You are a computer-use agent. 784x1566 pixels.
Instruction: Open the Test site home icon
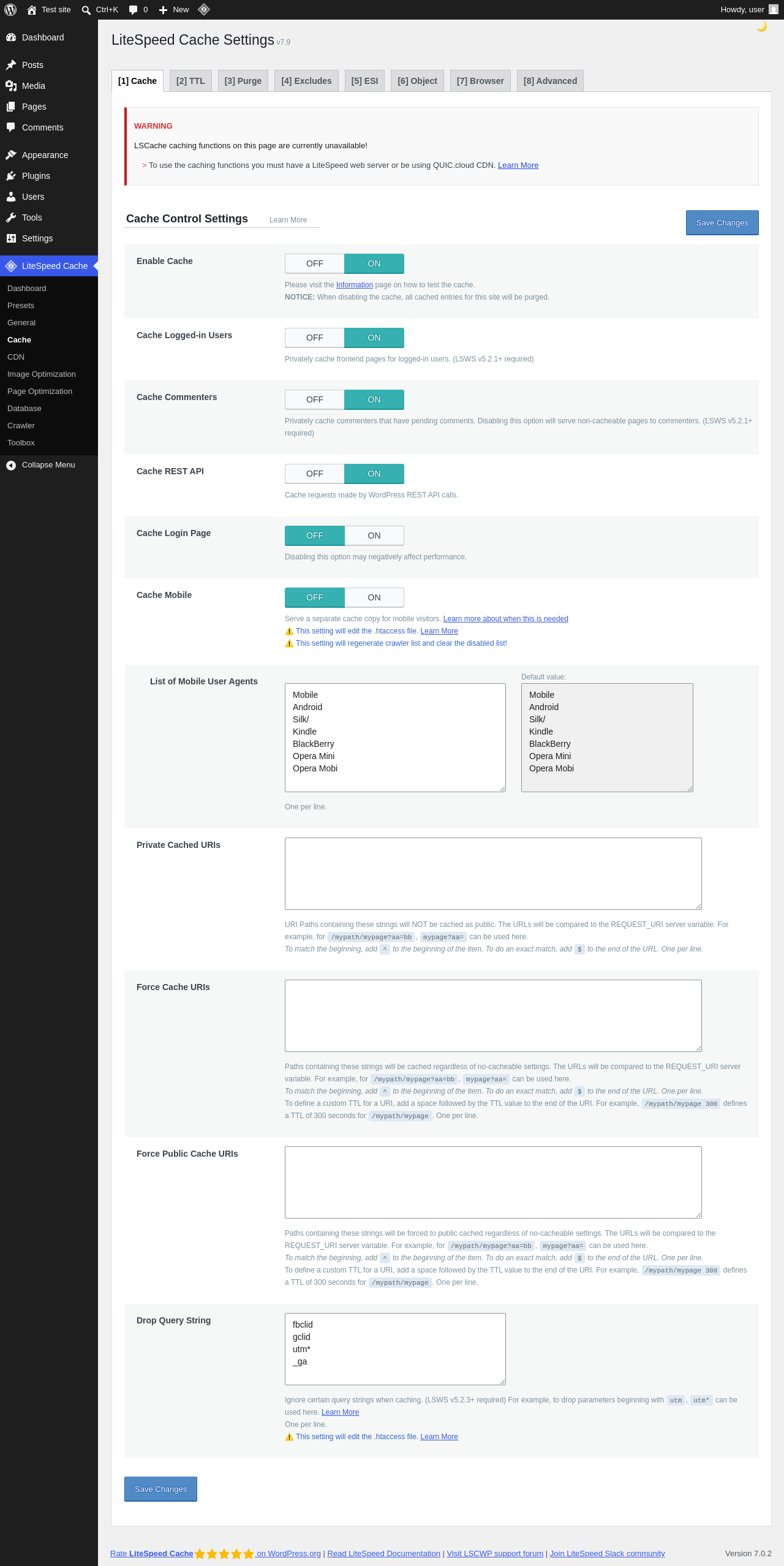tap(32, 10)
